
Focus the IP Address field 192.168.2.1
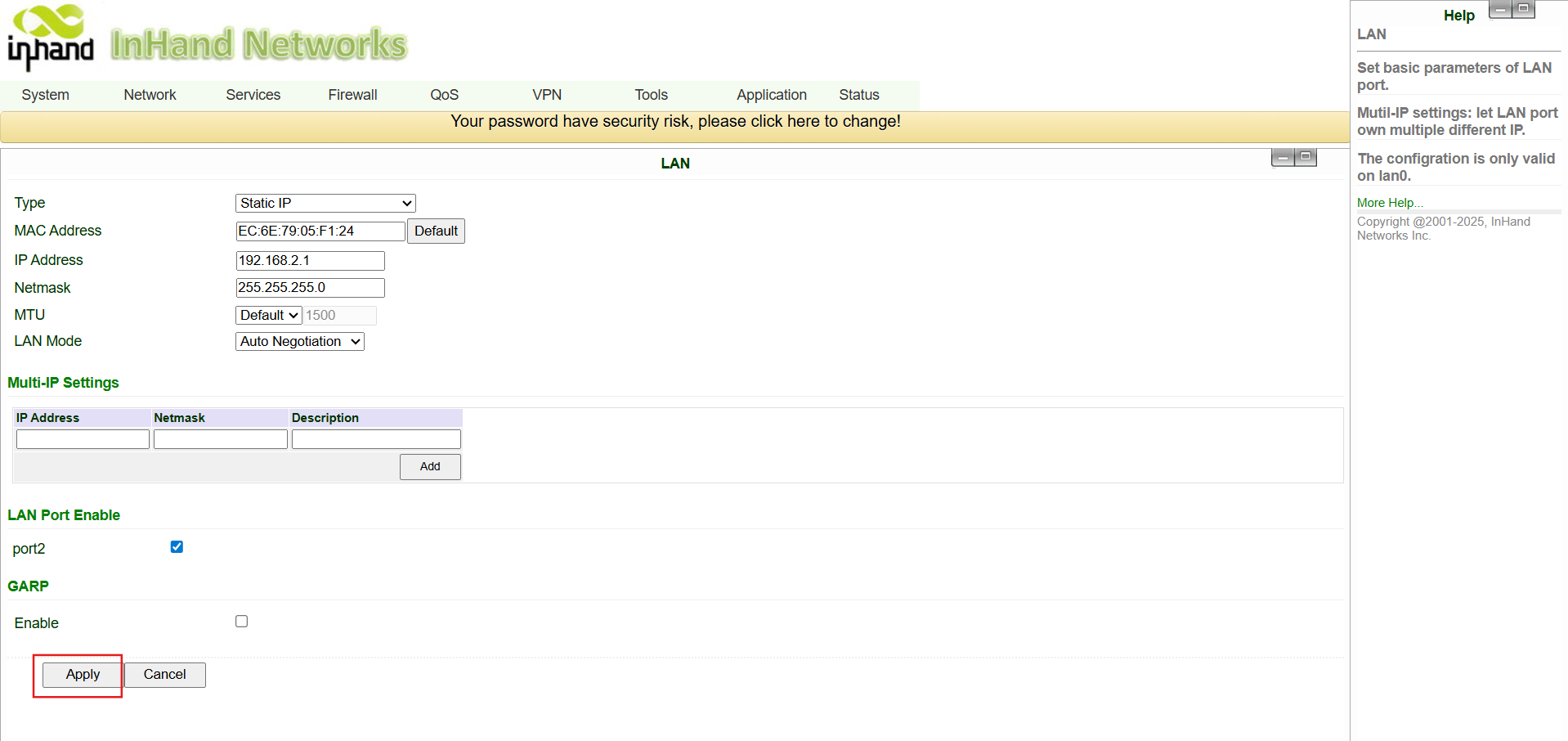[310, 261]
